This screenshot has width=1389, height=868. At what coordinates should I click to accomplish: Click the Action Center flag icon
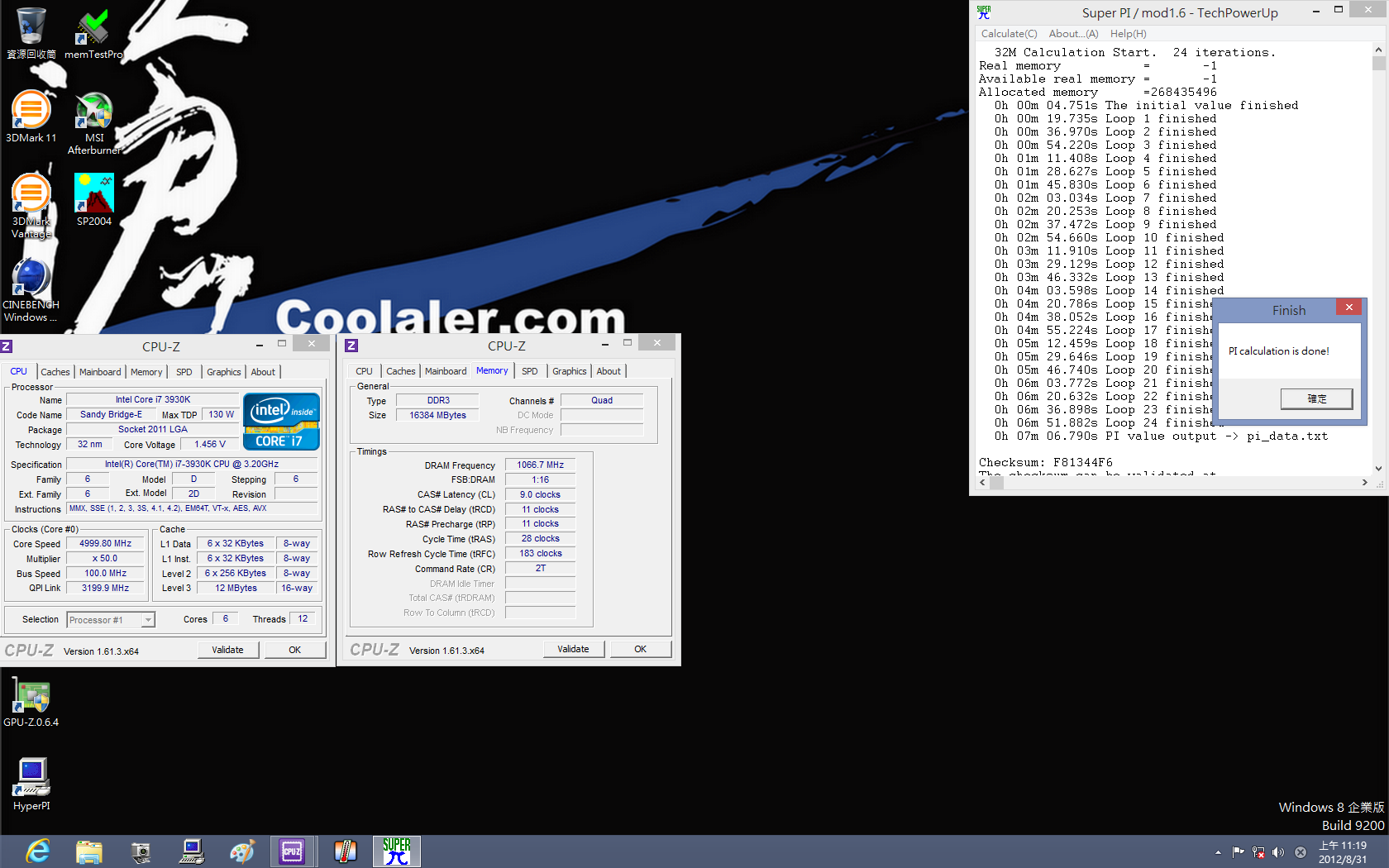click(1238, 852)
